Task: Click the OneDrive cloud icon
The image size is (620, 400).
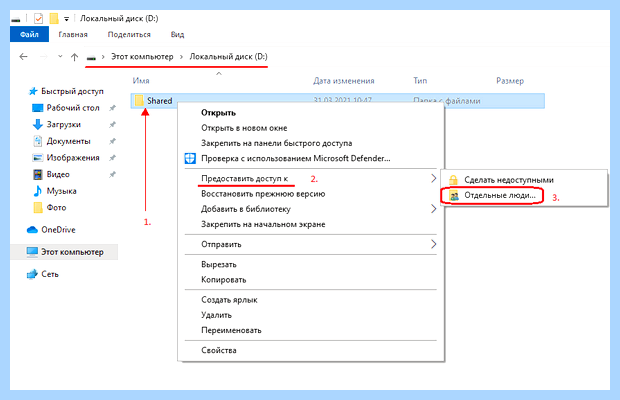Action: (x=32, y=230)
